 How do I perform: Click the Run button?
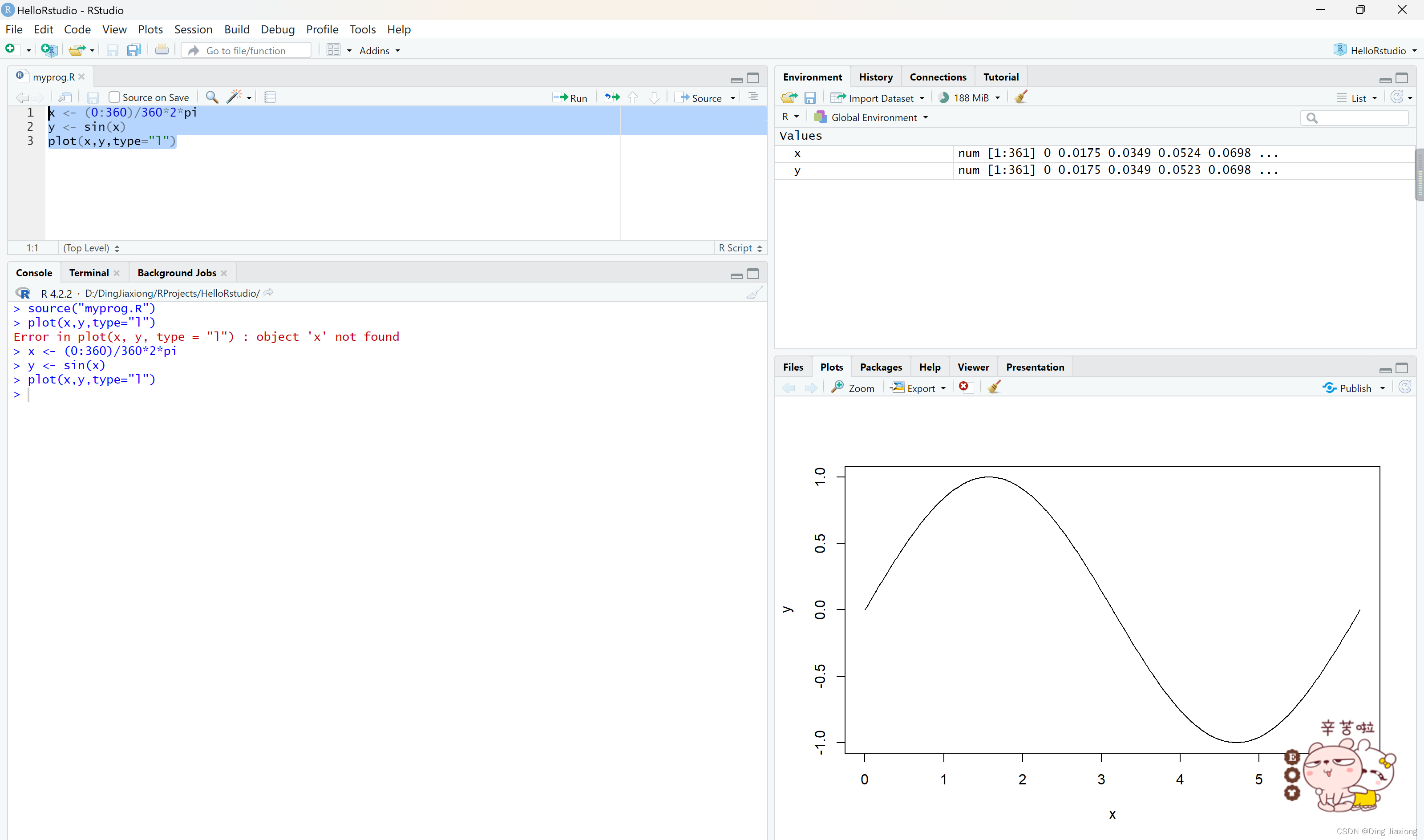pos(570,97)
